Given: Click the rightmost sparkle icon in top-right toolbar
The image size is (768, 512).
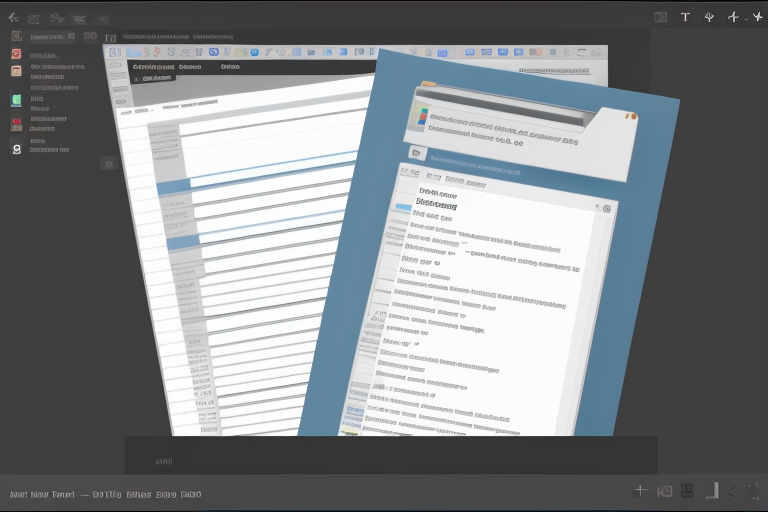Looking at the screenshot, I should click(757, 17).
